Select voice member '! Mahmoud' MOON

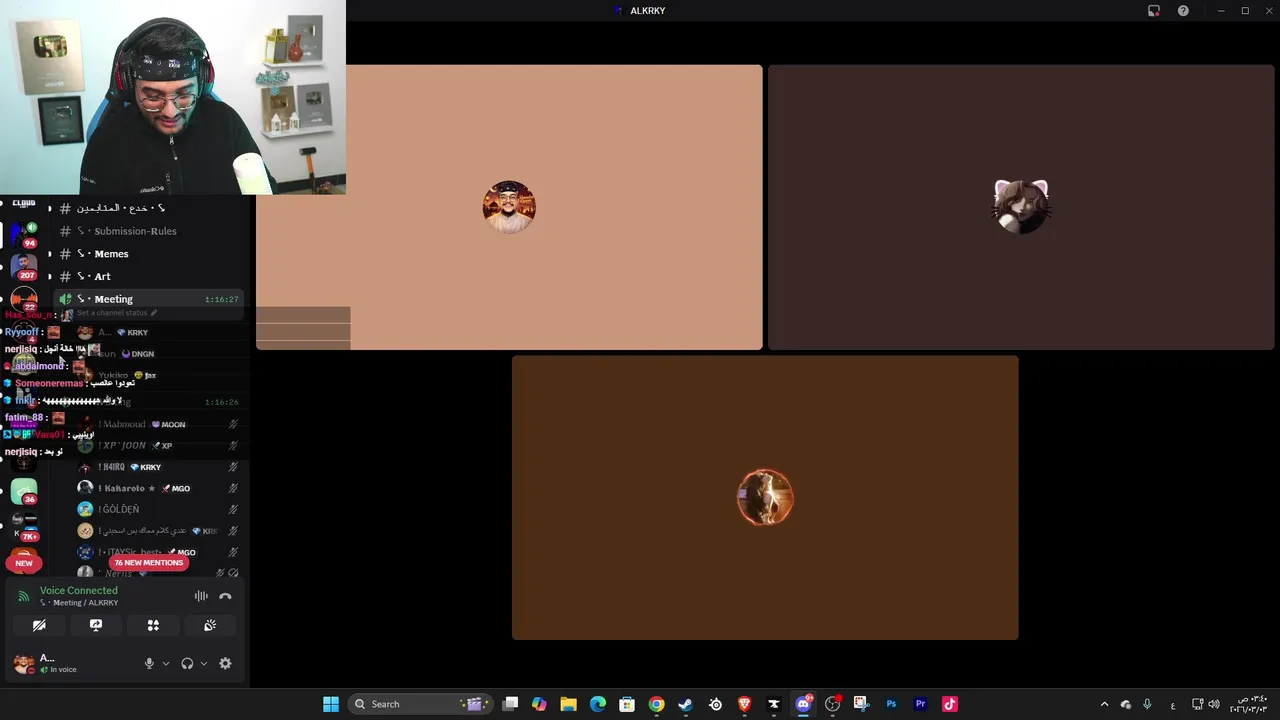tap(158, 424)
